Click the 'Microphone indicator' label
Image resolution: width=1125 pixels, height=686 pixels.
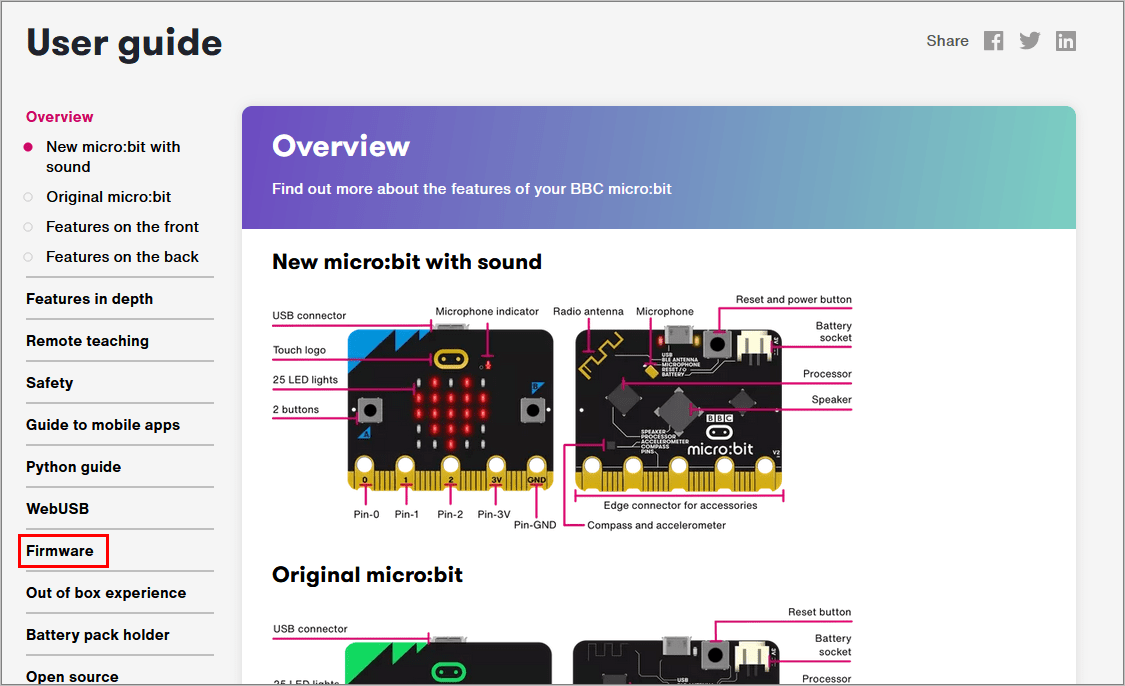pos(487,311)
